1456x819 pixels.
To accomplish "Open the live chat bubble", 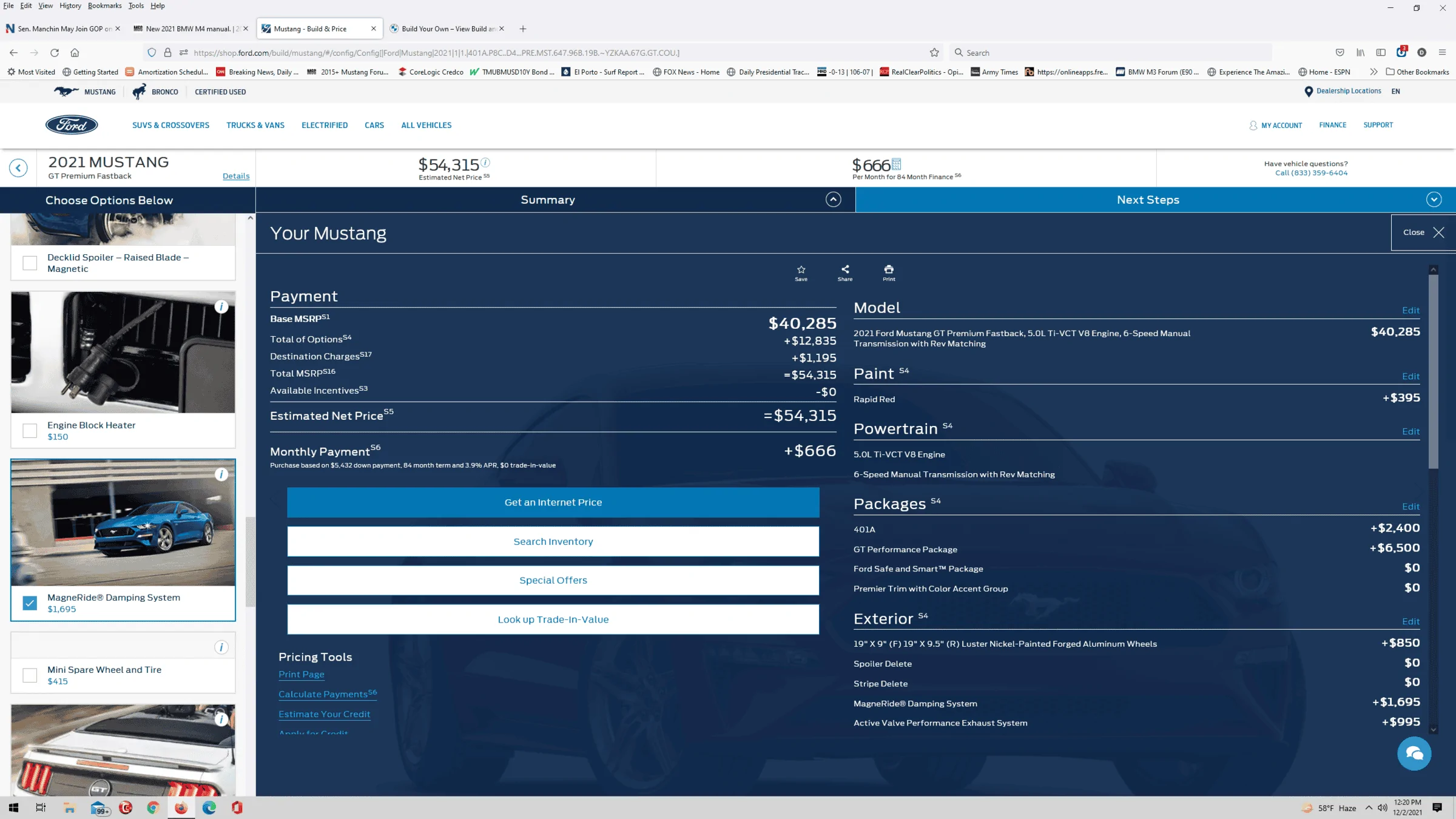I will (x=1414, y=753).
